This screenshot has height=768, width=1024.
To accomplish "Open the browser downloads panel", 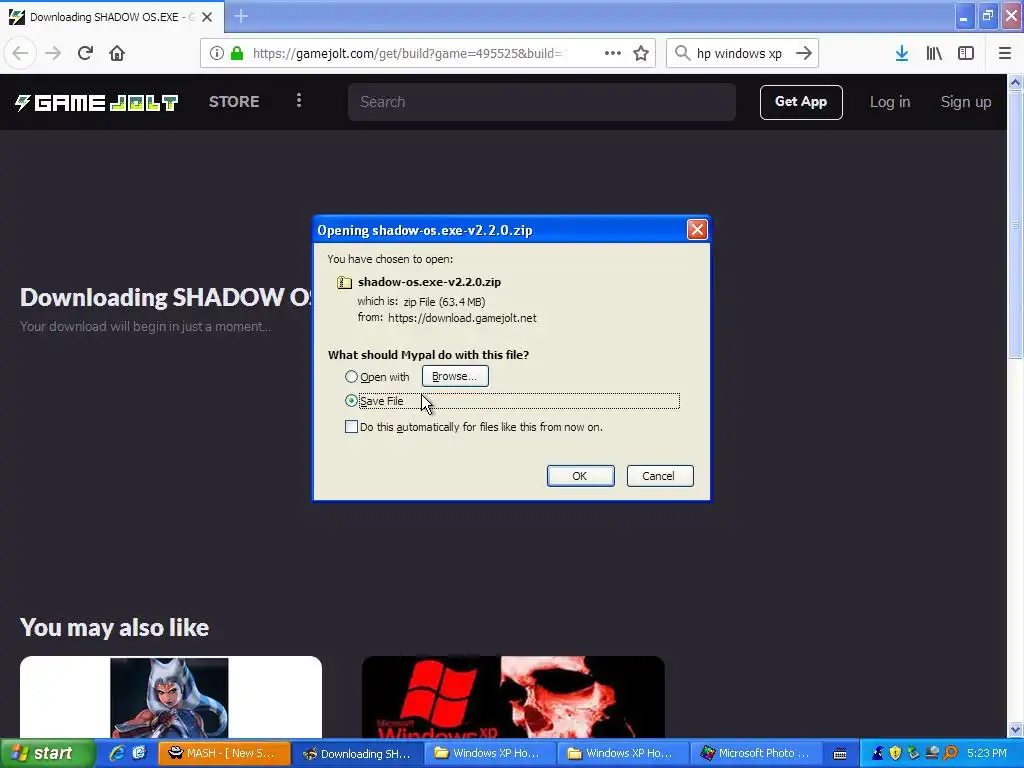I will point(902,54).
